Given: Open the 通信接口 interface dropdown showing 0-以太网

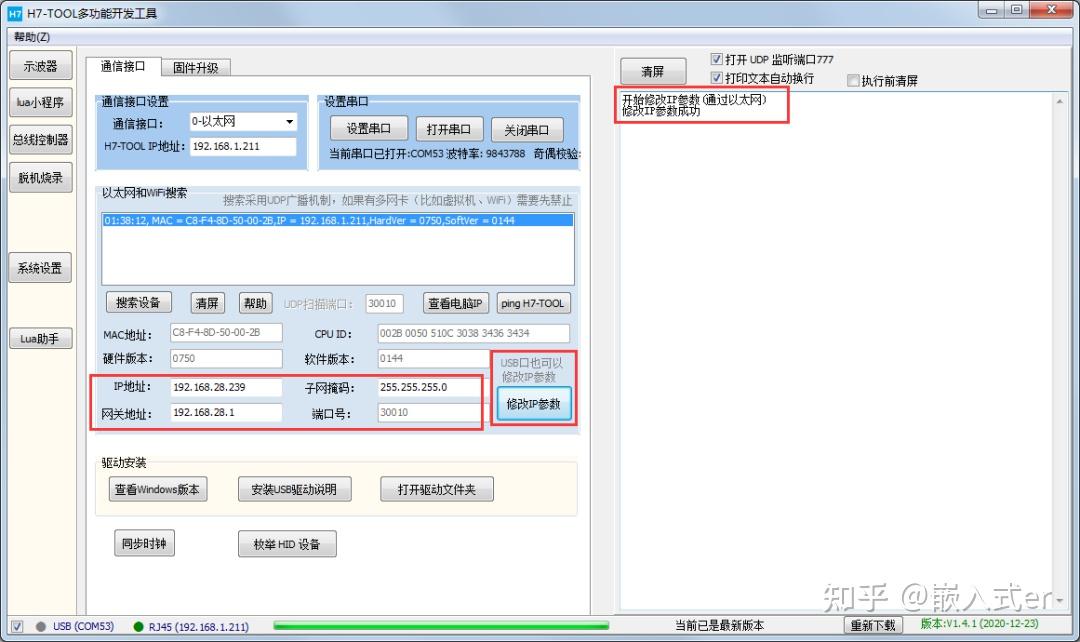Looking at the screenshot, I should point(242,121).
